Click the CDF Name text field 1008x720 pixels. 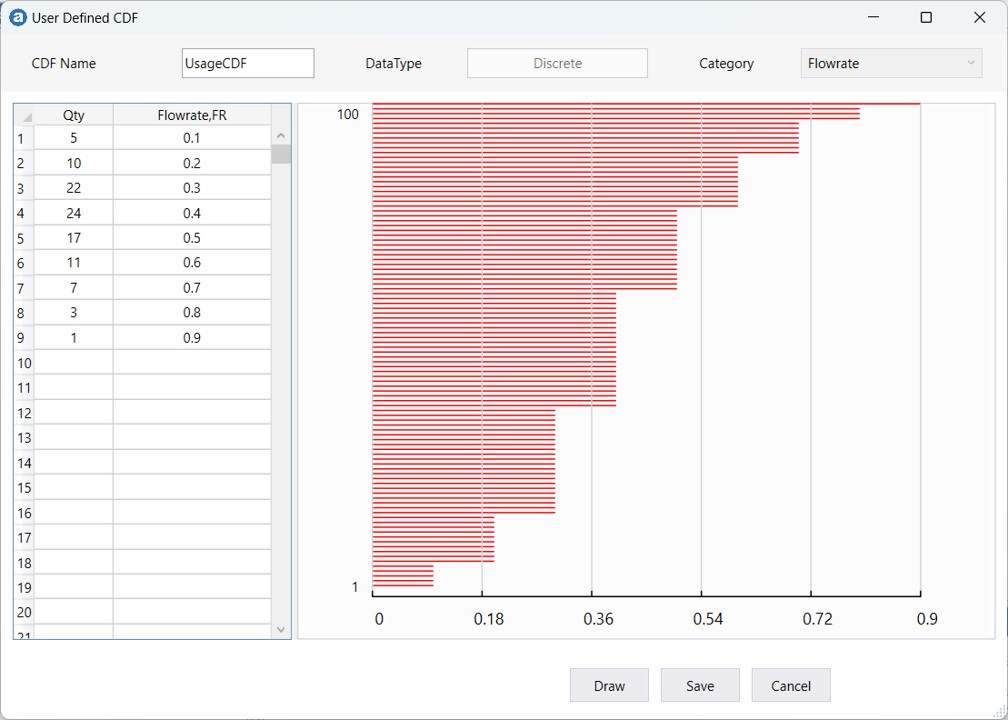pos(248,63)
